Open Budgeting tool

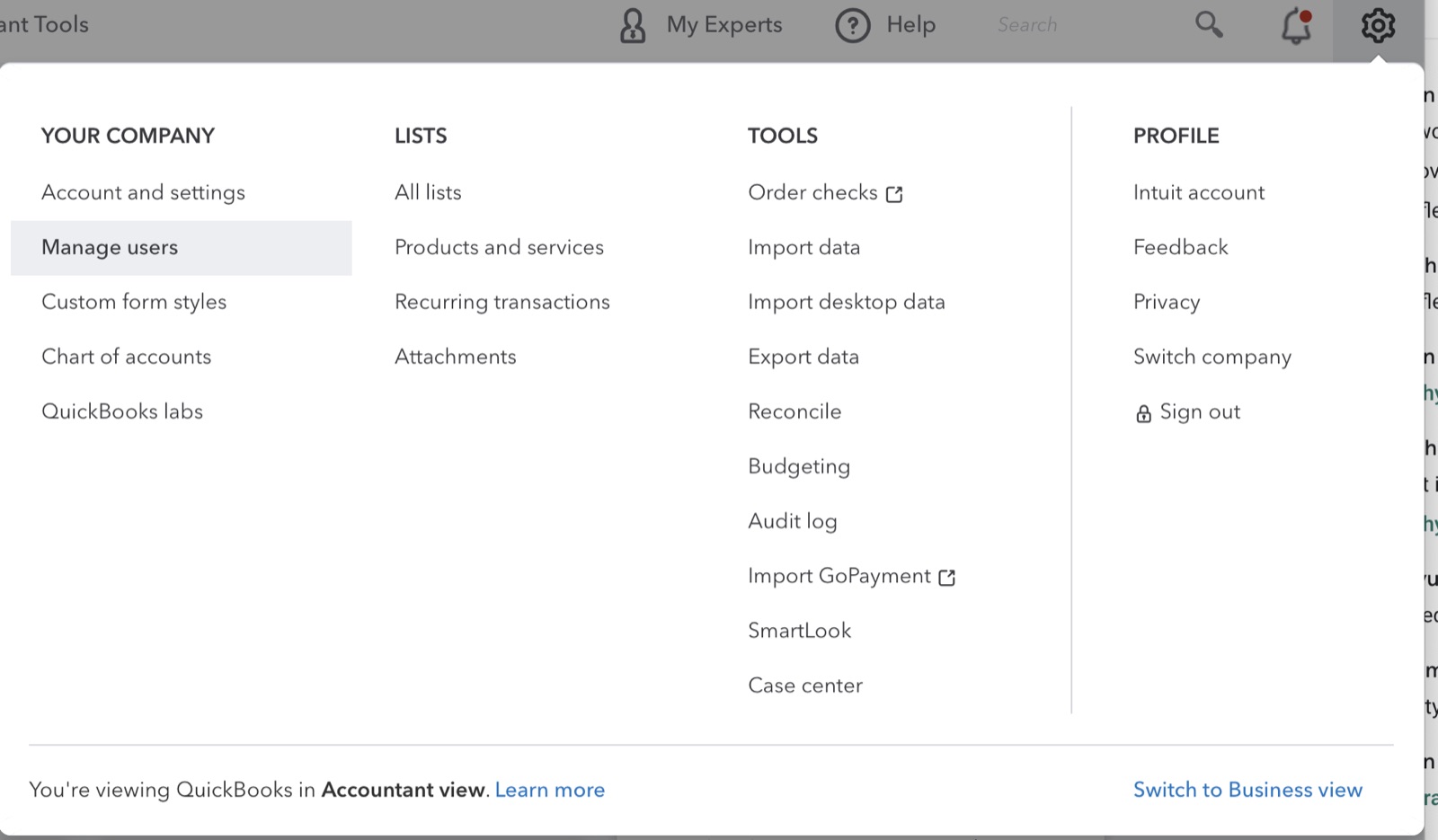[798, 466]
